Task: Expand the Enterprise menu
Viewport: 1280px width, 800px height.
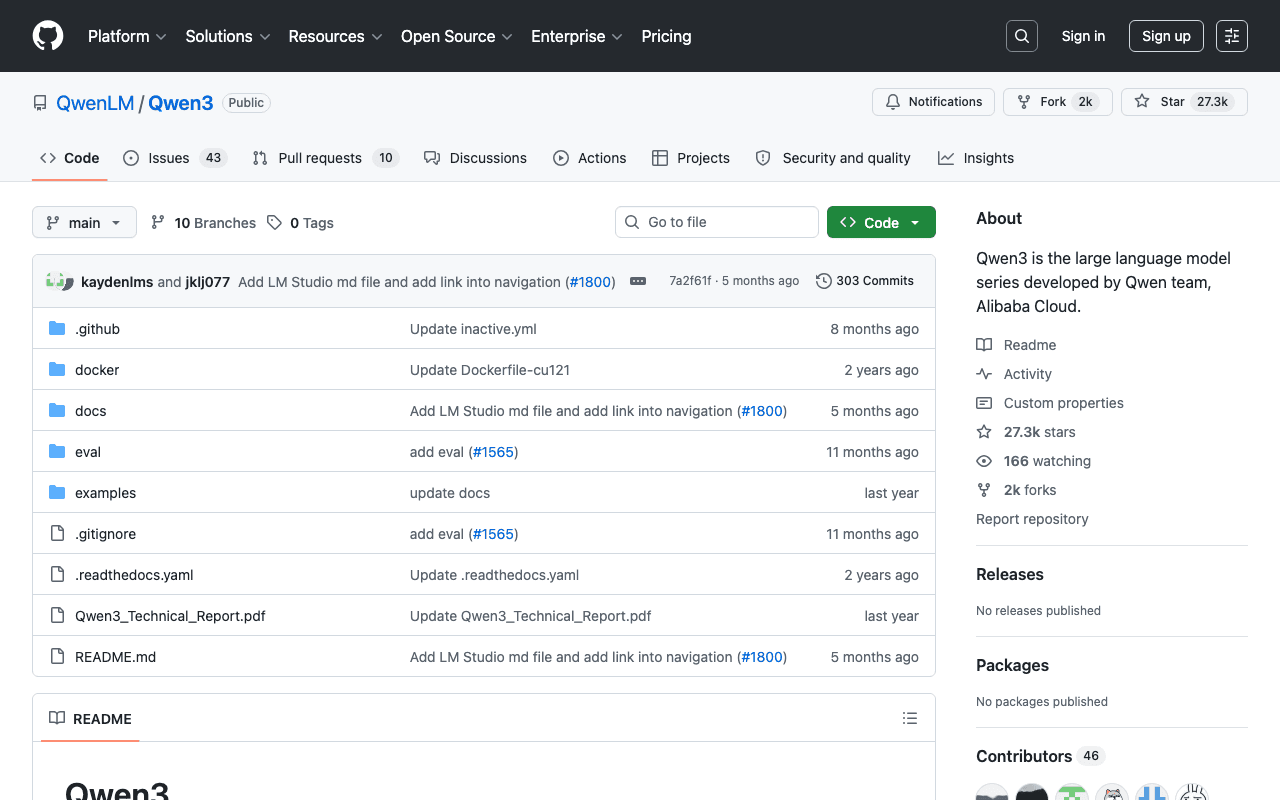Action: pos(577,36)
